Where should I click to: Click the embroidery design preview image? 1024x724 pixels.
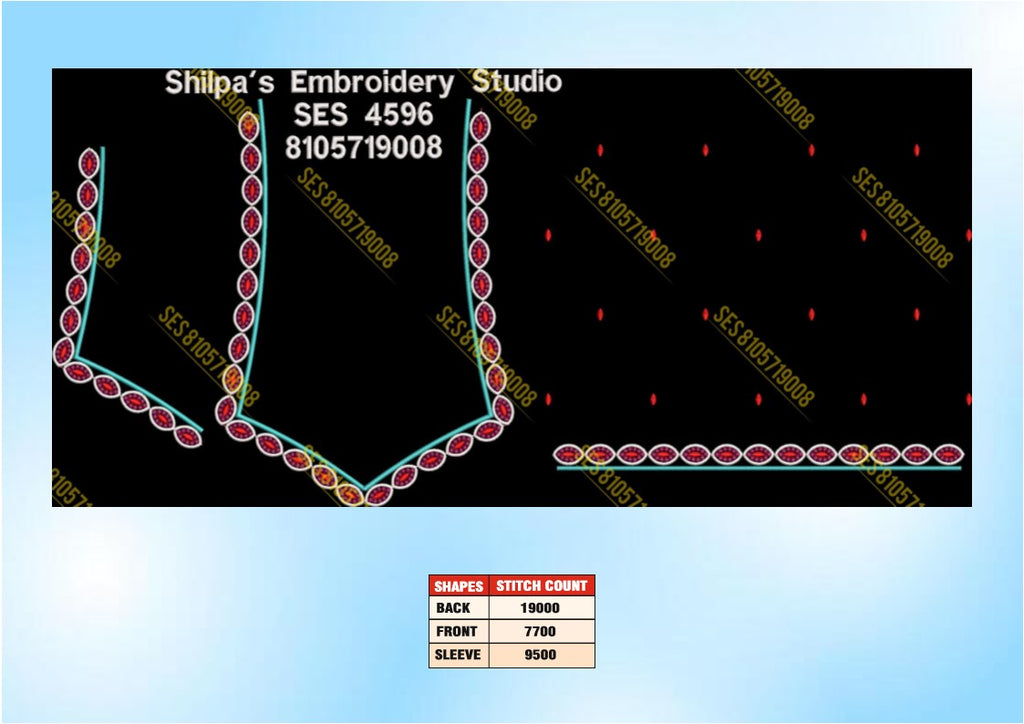[511, 287]
